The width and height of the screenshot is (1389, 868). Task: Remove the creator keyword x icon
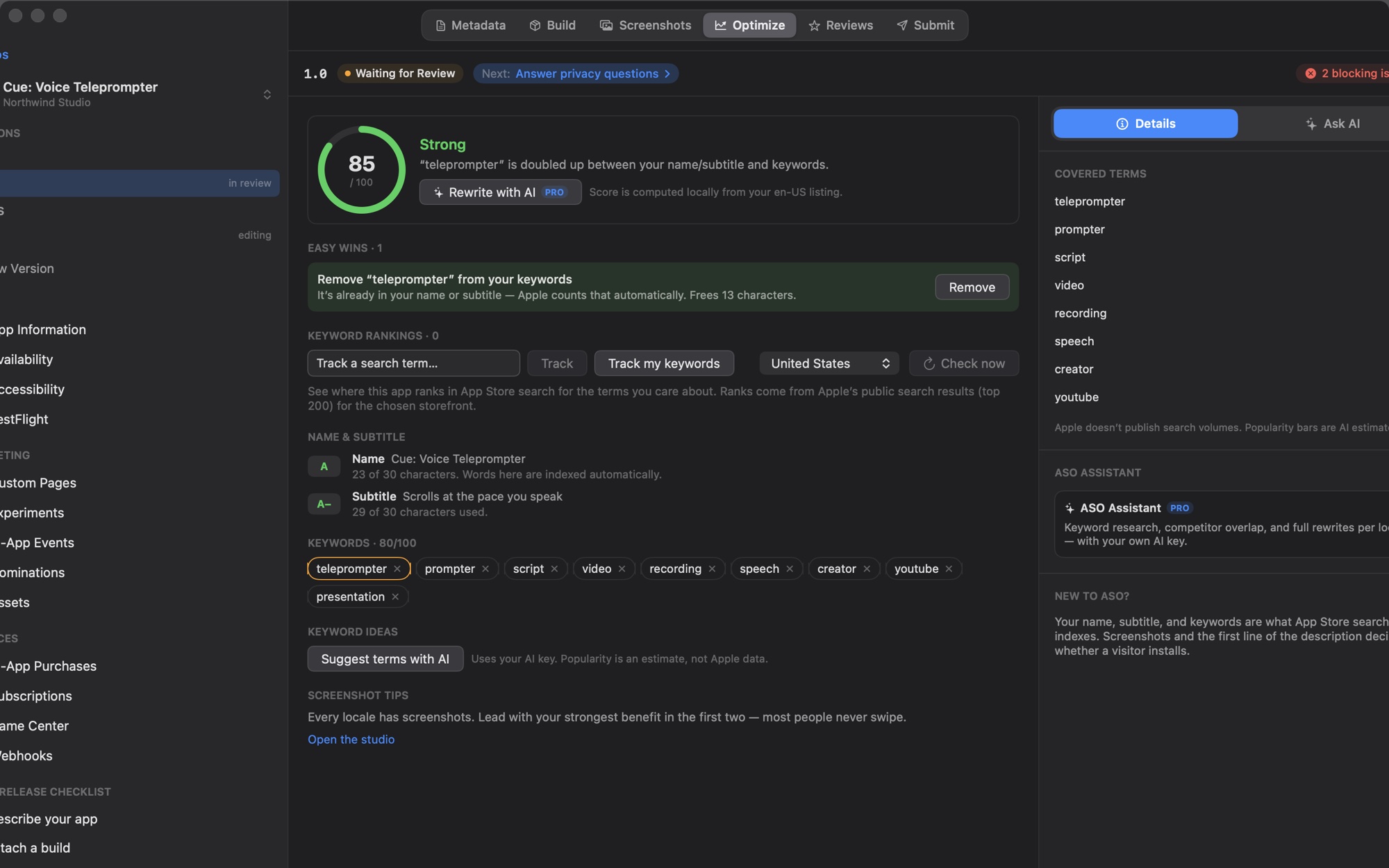click(x=867, y=569)
